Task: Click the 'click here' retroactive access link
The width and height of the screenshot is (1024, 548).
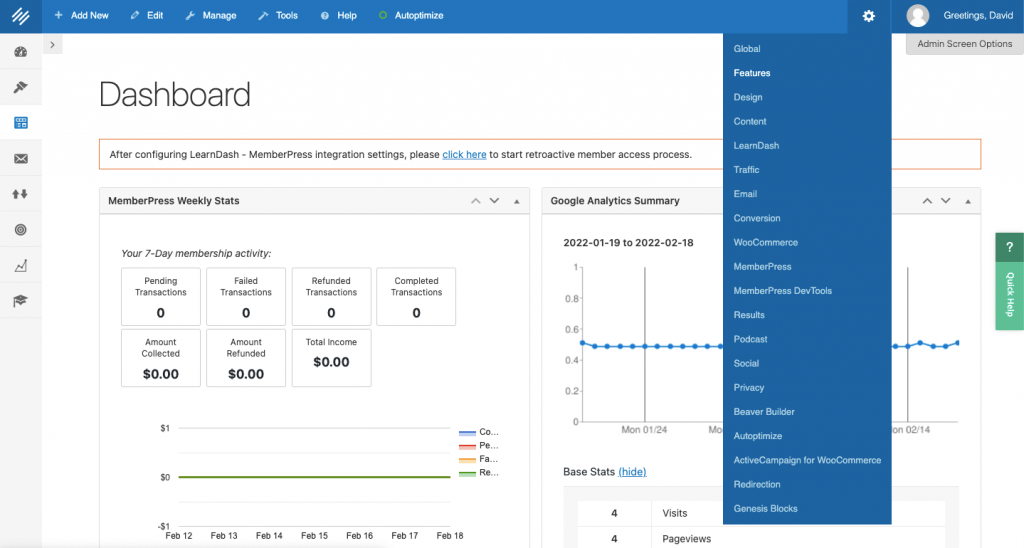Action: [464, 155]
